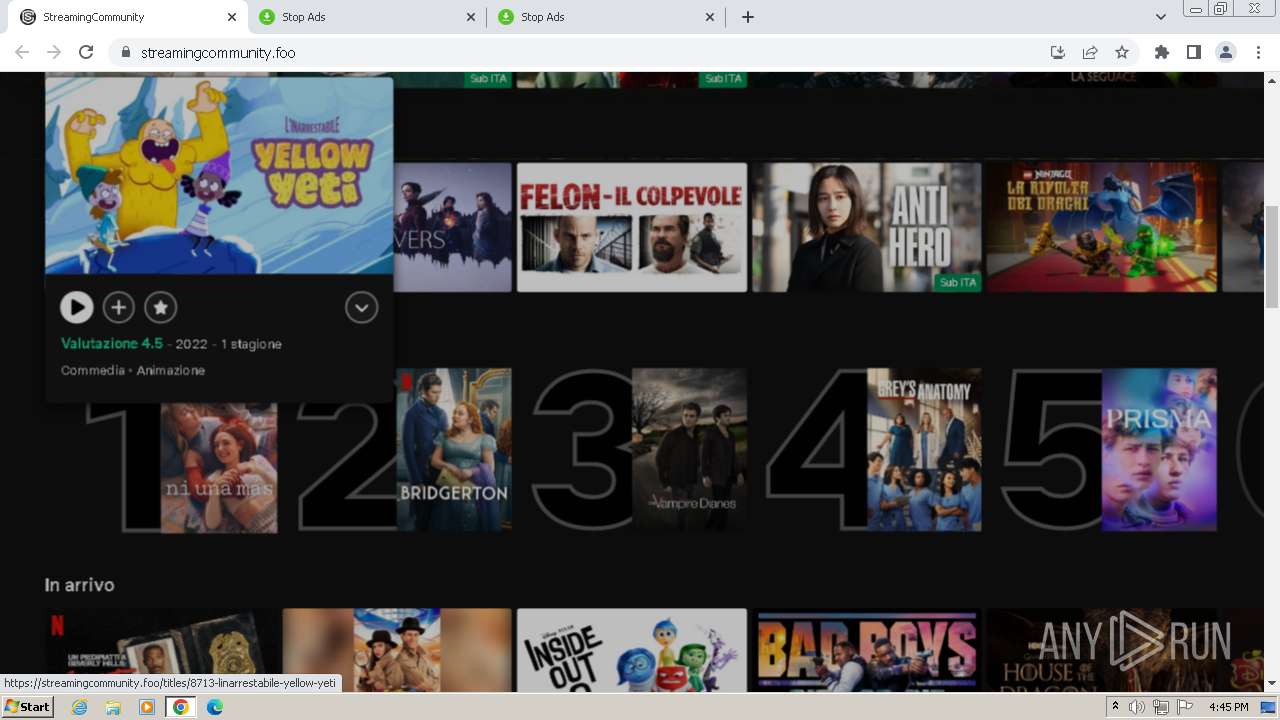Image resolution: width=1280 pixels, height=720 pixels.
Task: Open Microsoft Edge from taskbar
Action: click(x=215, y=707)
